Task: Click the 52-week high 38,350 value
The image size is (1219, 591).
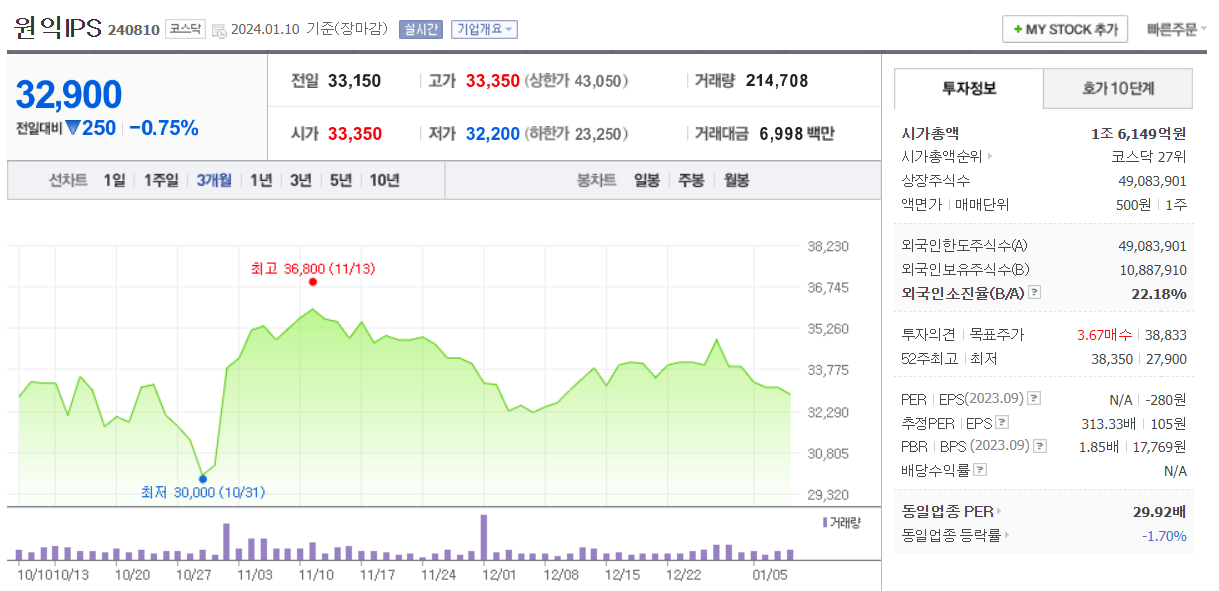Action: tap(1113, 359)
